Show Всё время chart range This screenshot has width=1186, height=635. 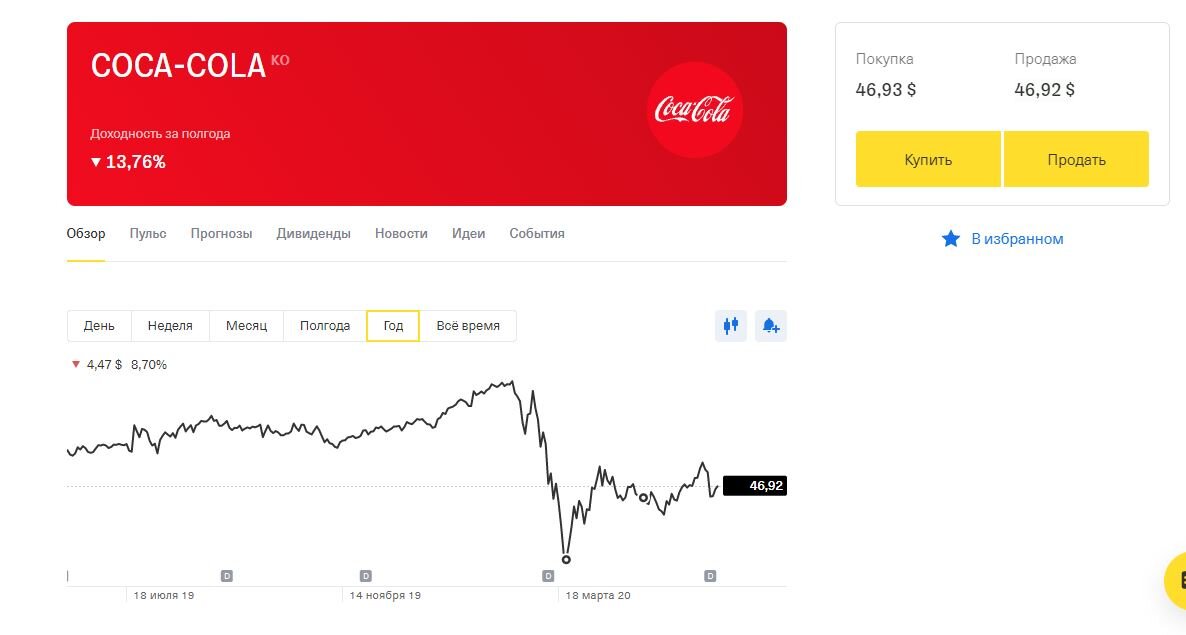tap(468, 326)
